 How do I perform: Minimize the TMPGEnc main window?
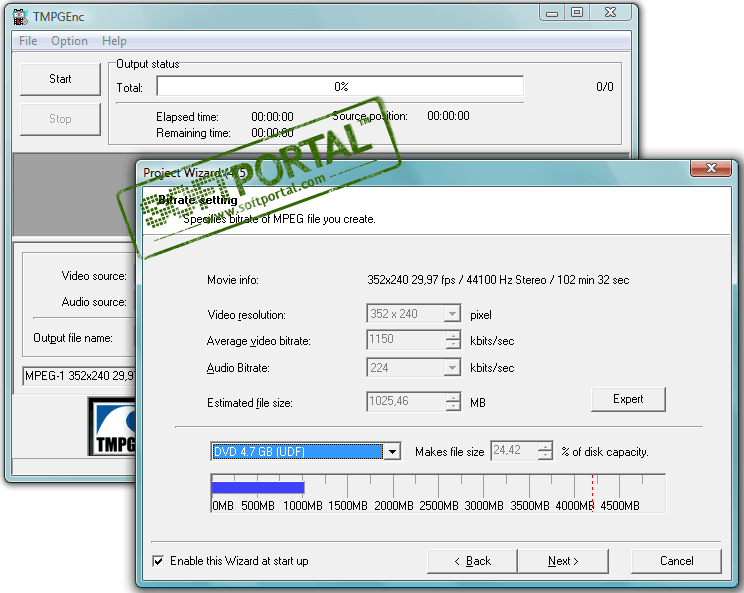point(552,13)
